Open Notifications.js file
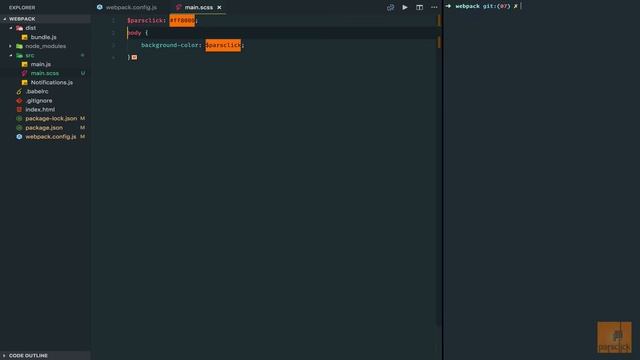640x360 pixels. coord(52,82)
